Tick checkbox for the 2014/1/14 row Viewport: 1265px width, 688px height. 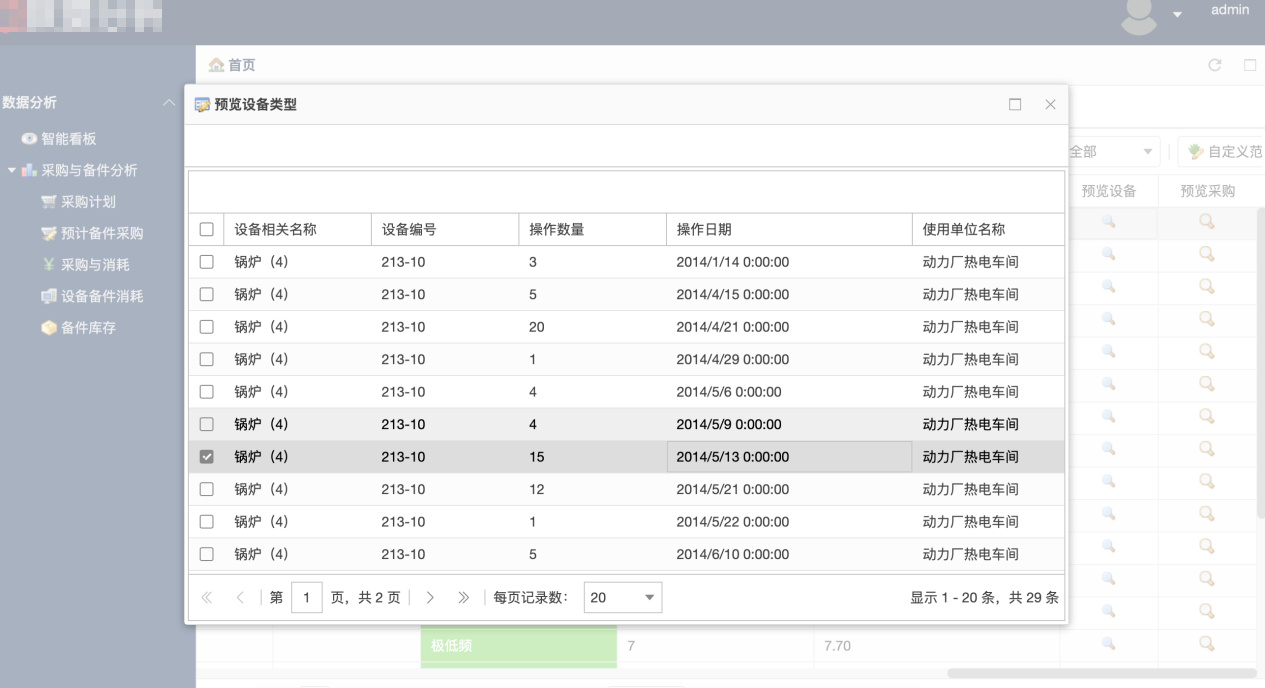click(207, 262)
